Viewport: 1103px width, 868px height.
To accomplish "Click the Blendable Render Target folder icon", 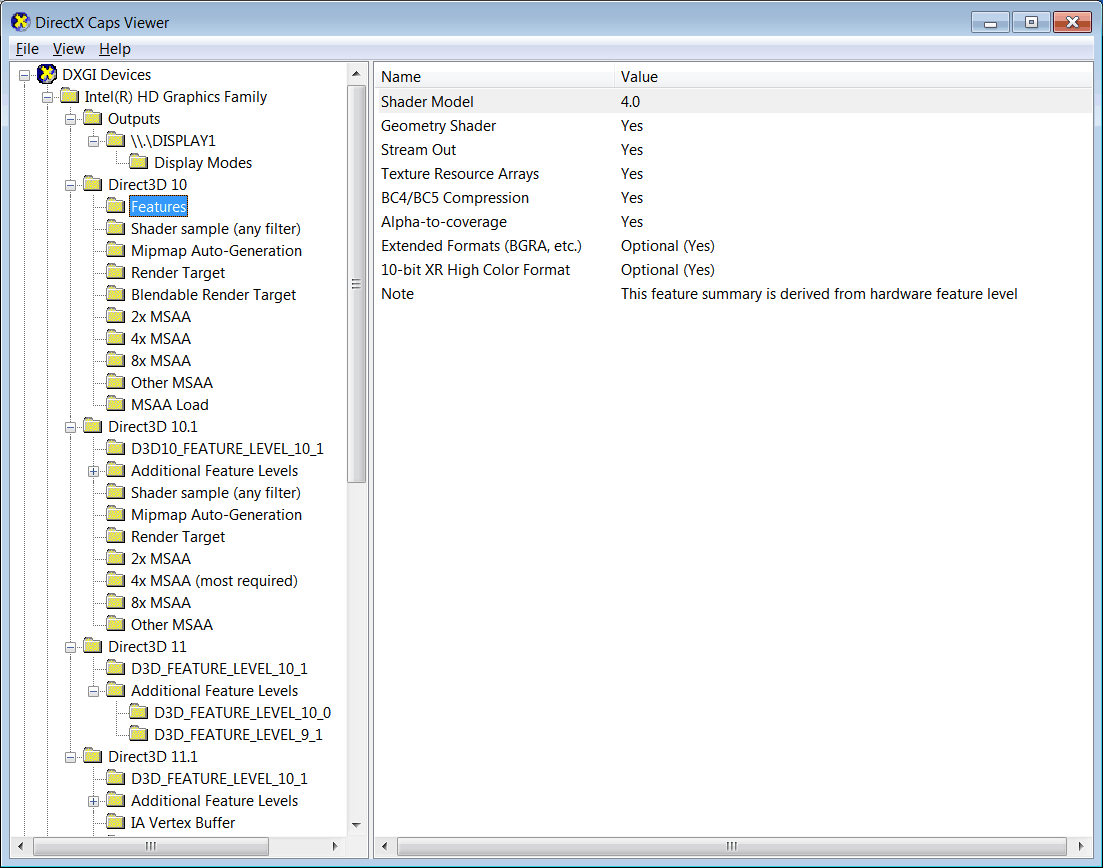I will point(115,294).
